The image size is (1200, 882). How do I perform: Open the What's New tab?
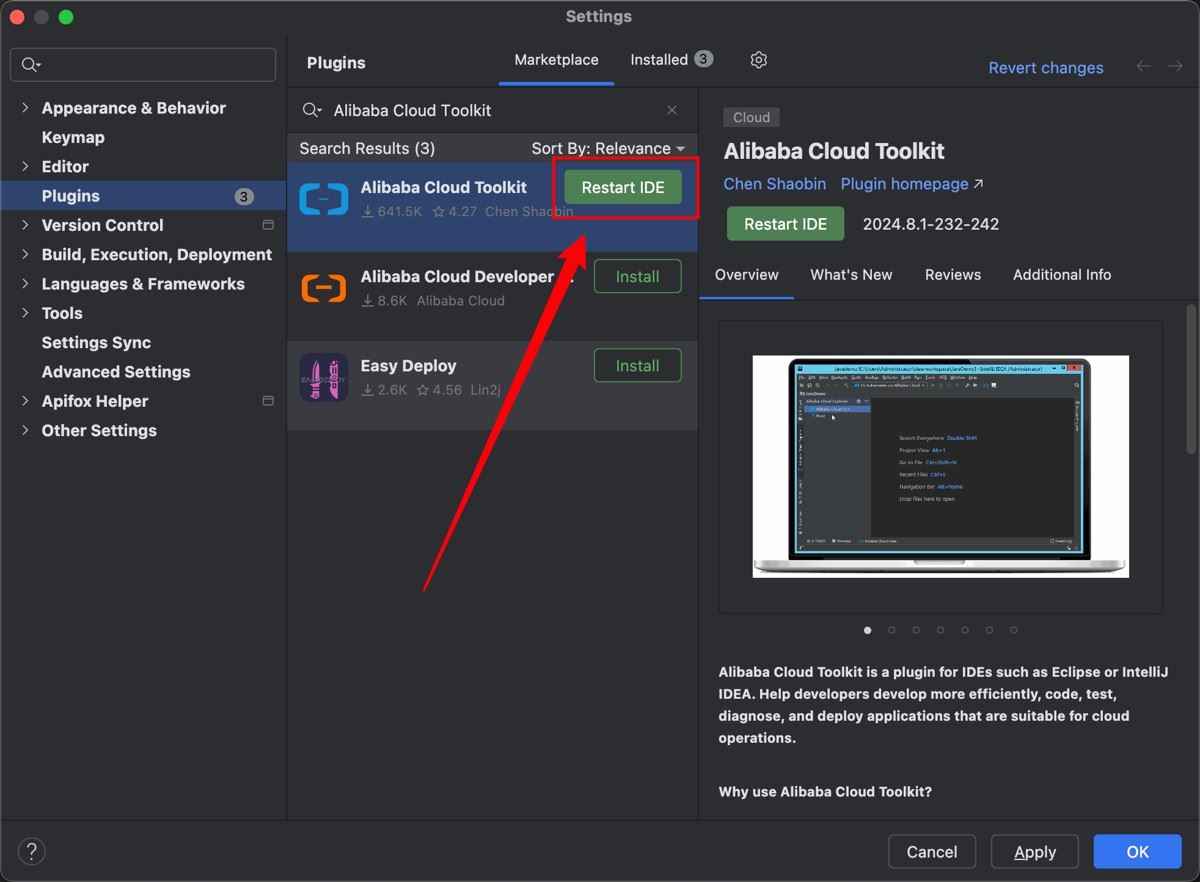[851, 274]
